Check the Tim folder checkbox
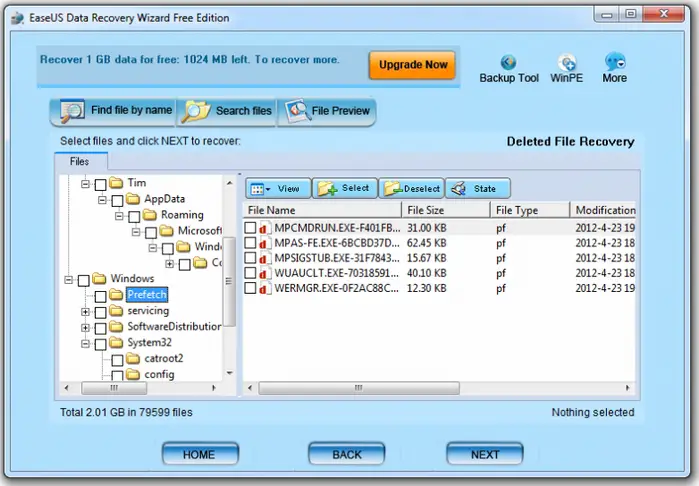 click(101, 185)
